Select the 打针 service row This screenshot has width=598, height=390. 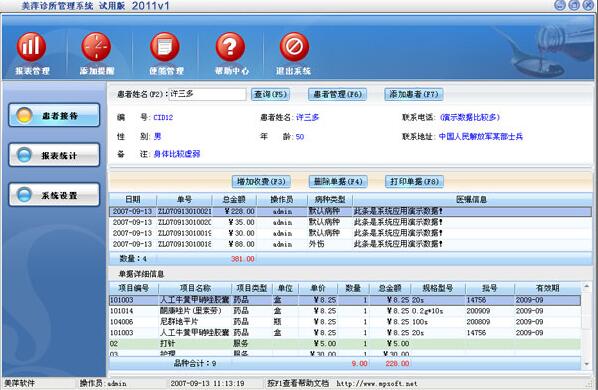coord(345,344)
